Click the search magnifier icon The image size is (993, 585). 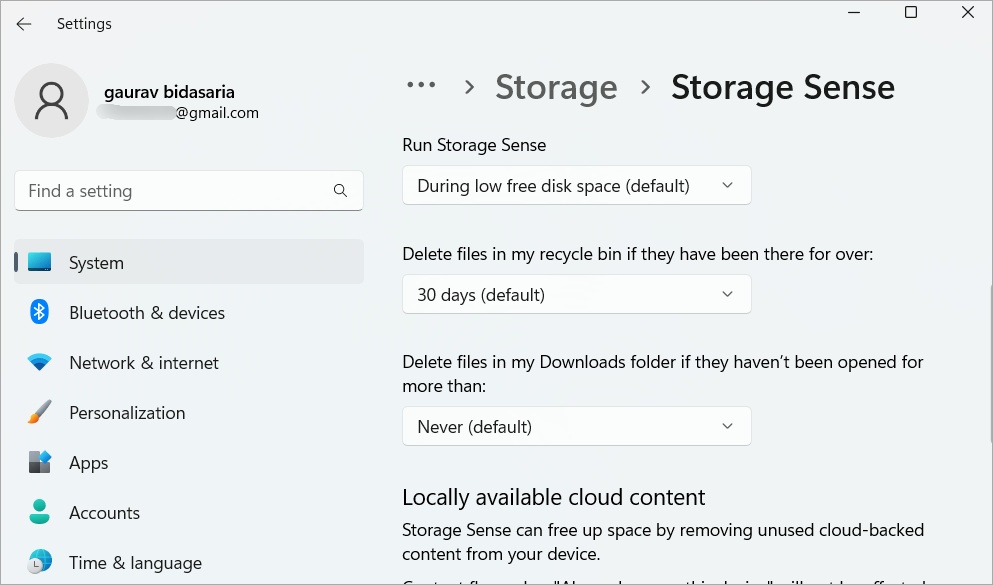[x=340, y=191]
